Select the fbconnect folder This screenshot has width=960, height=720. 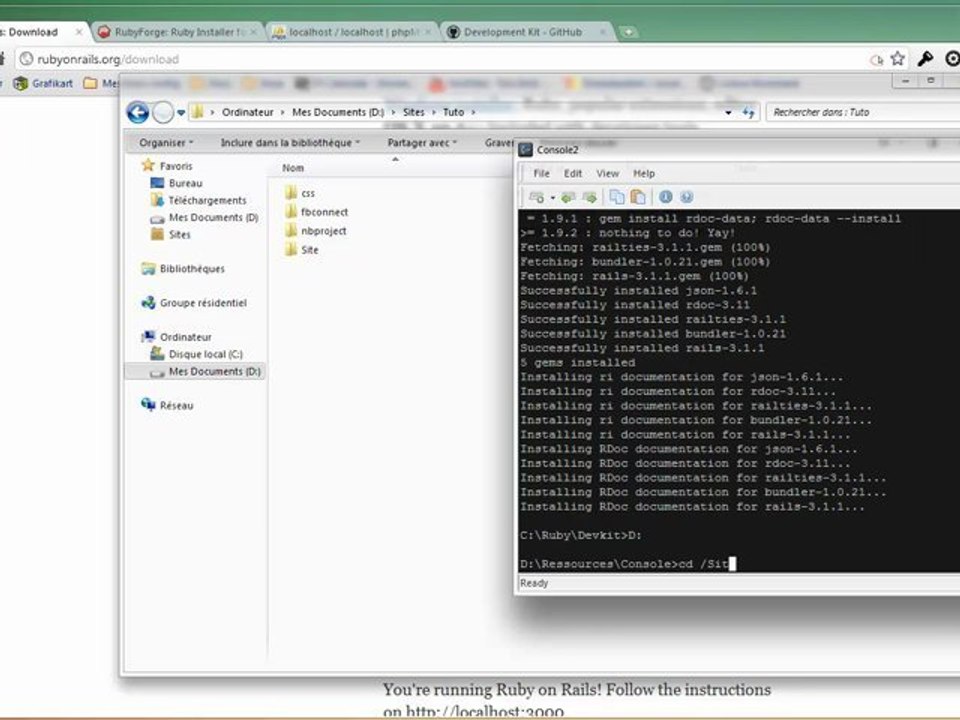click(x=317, y=212)
